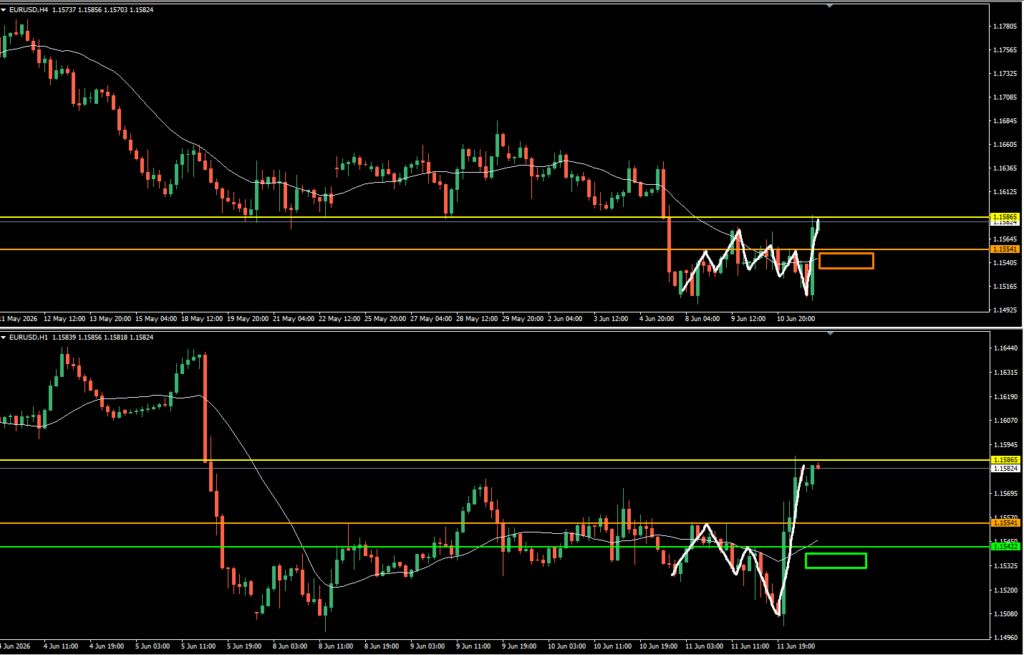This screenshot has height=655, width=1024.
Task: Select the orange rectangle on H4 chart
Action: click(x=846, y=261)
